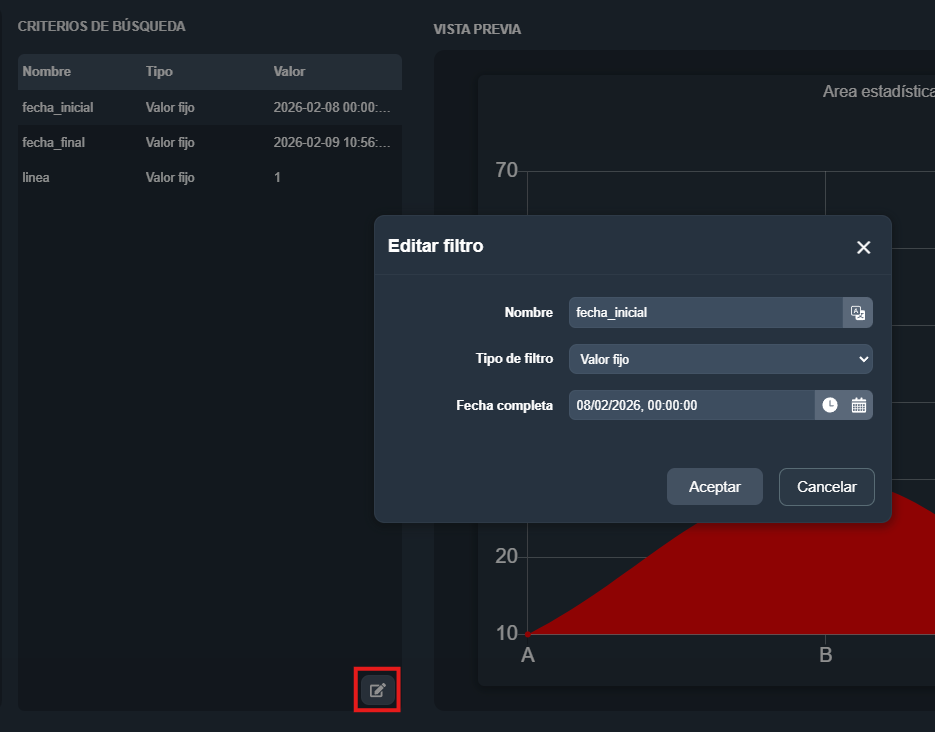Open the time picker clock icon
This screenshot has height=732, width=935.
coord(830,405)
